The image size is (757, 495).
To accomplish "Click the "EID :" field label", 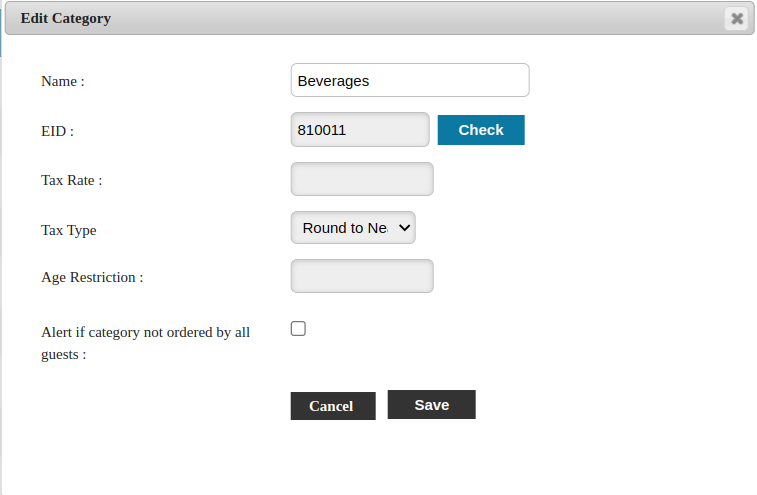I will pyautogui.click(x=57, y=131).
